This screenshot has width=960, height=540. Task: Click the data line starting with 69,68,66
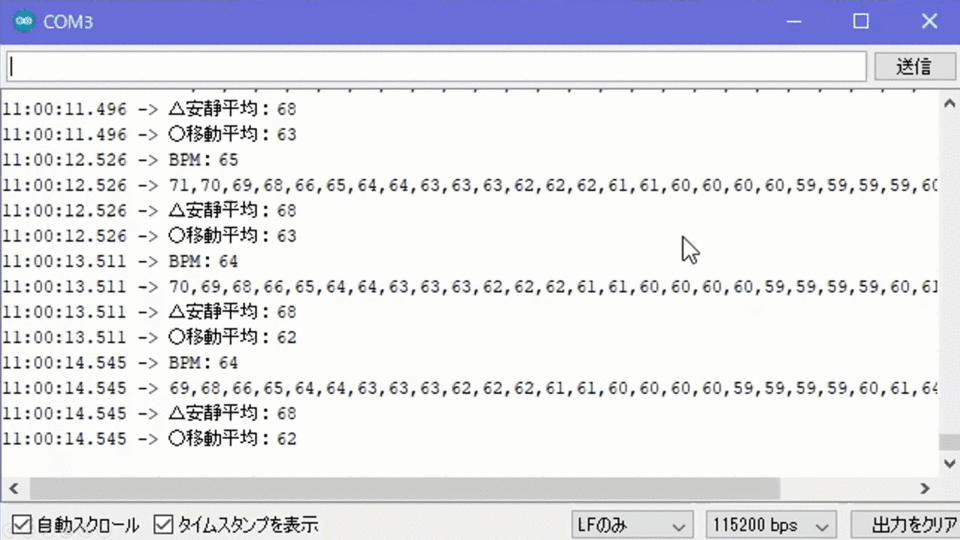coord(470,388)
